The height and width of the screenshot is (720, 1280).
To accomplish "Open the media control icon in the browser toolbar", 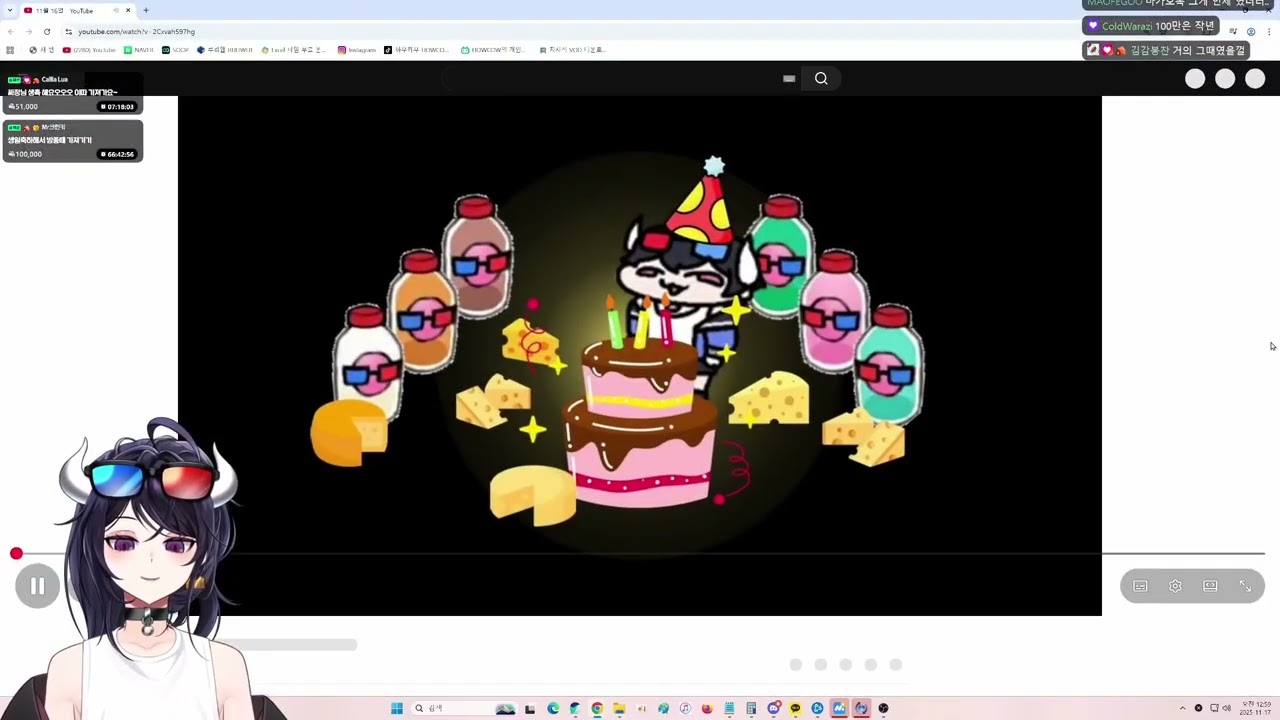I will coord(1233,31).
